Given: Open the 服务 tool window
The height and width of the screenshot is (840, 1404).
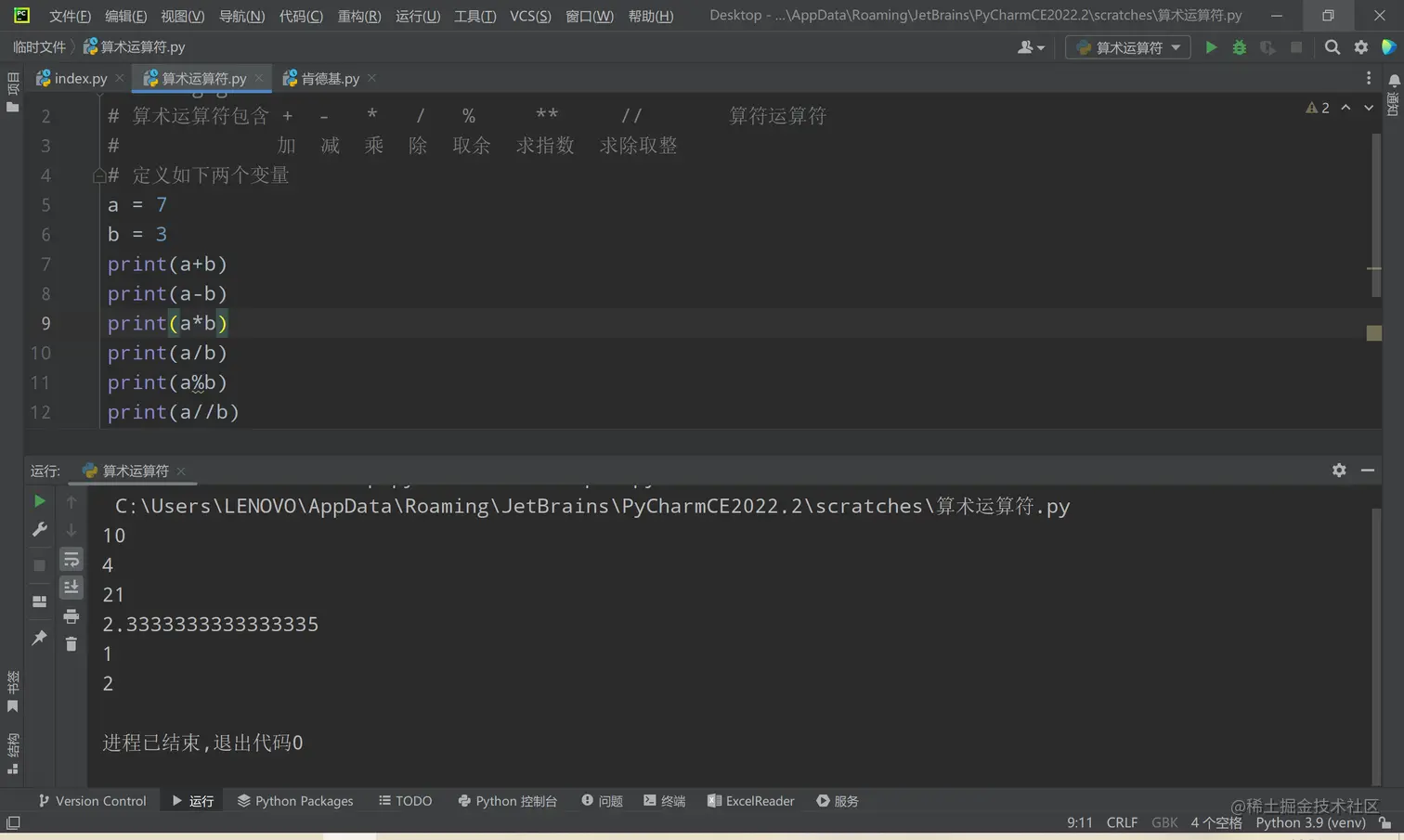Looking at the screenshot, I should click(x=838, y=801).
